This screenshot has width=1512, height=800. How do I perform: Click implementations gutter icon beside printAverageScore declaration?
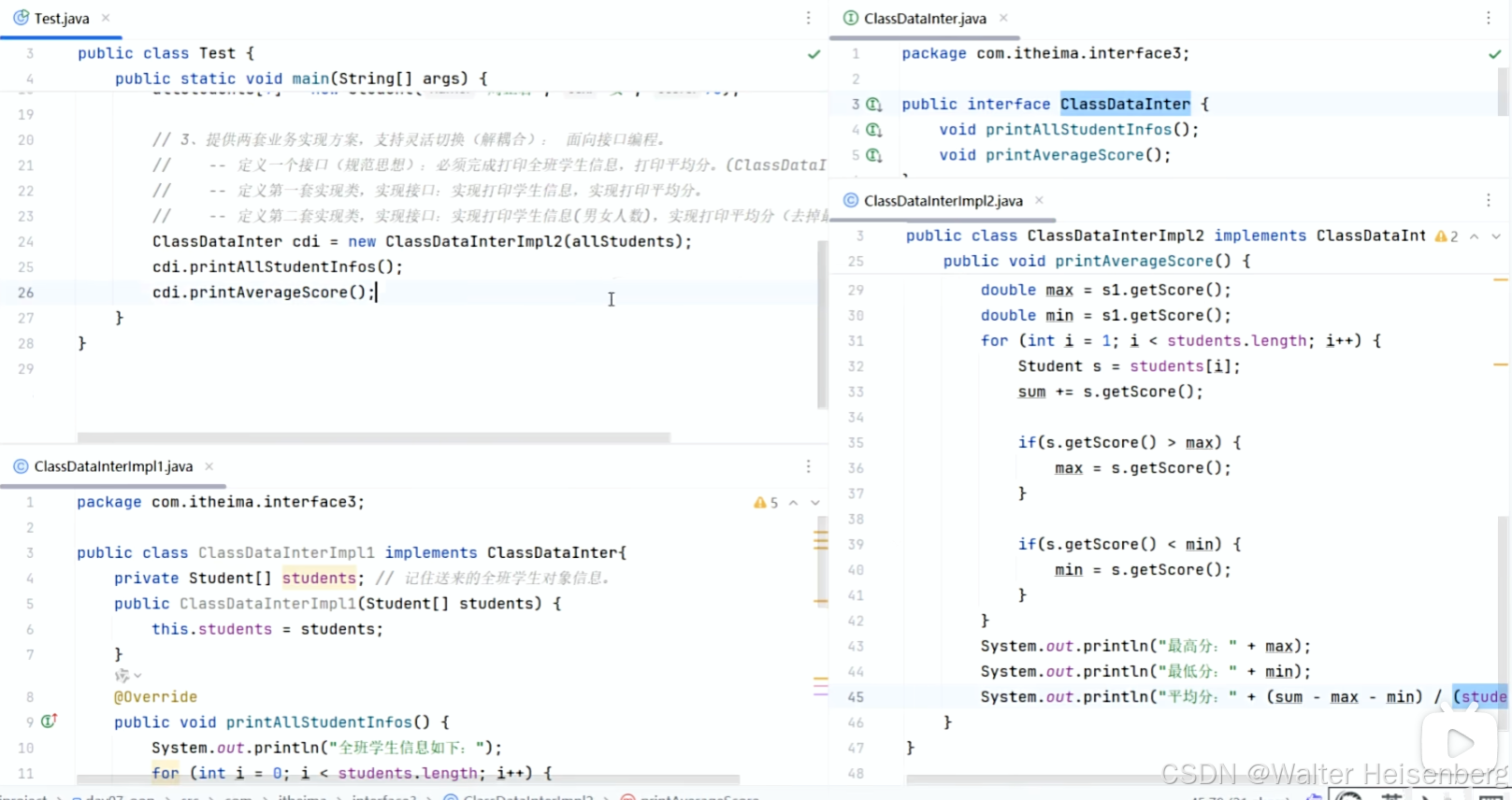click(x=874, y=155)
